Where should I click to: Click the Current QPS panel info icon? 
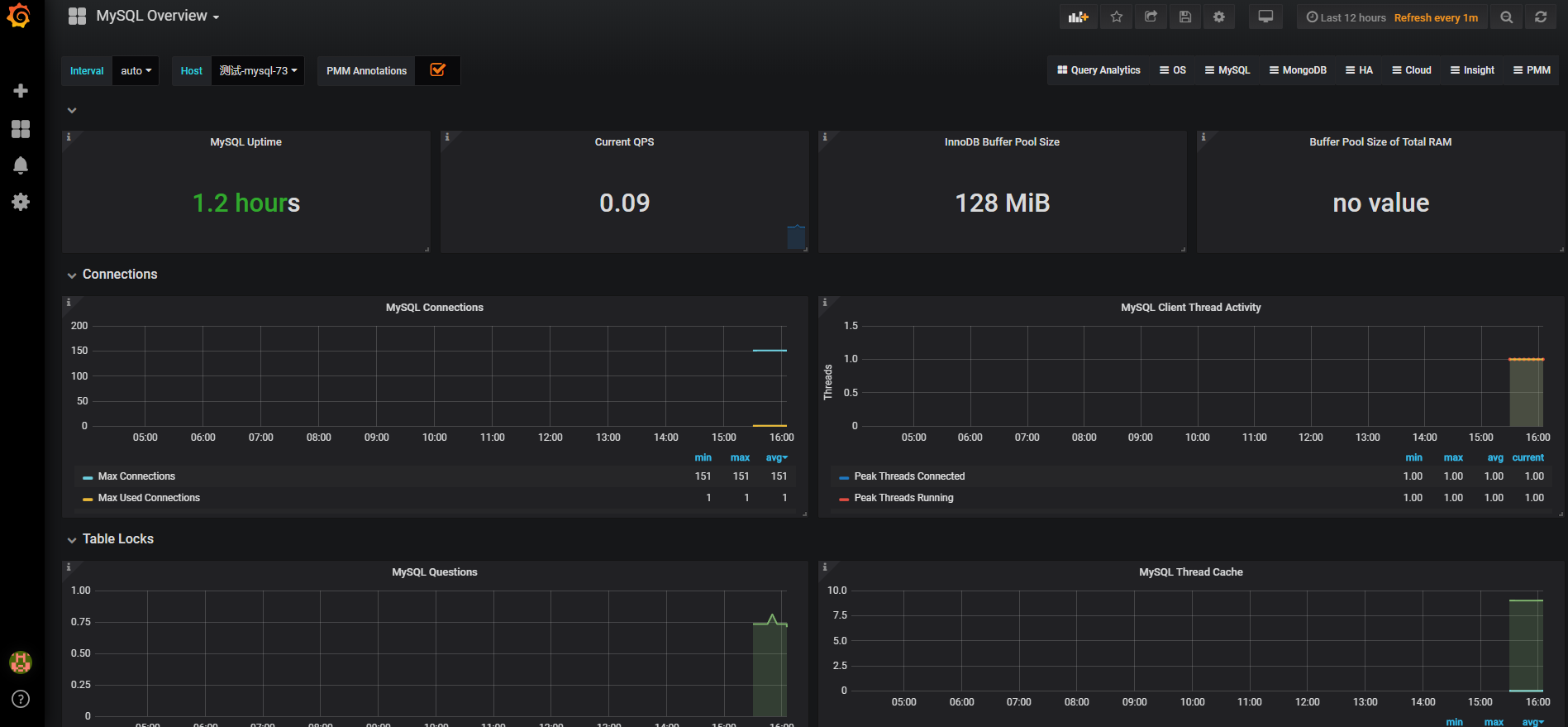coord(447,137)
